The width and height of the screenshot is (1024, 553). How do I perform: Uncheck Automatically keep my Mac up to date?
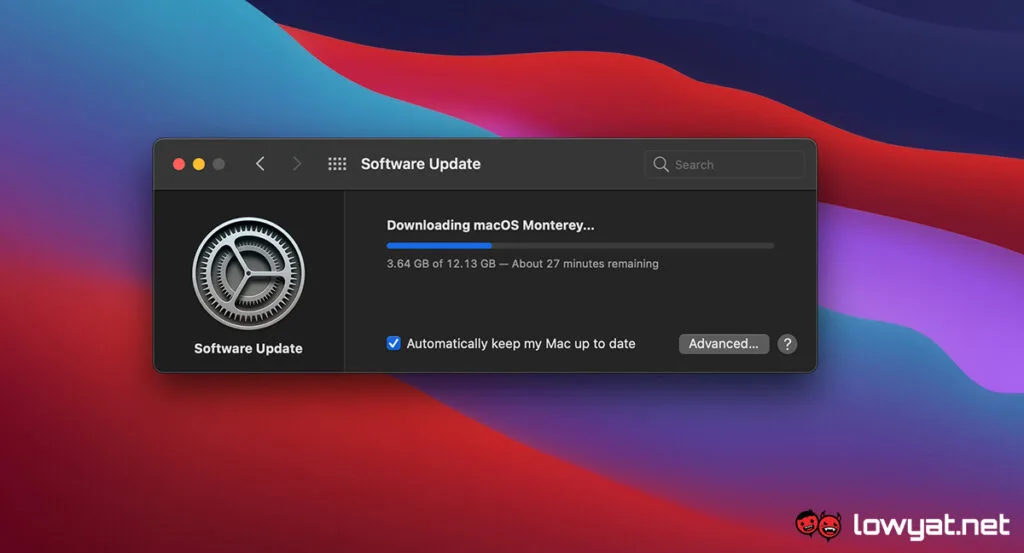pyautogui.click(x=393, y=343)
